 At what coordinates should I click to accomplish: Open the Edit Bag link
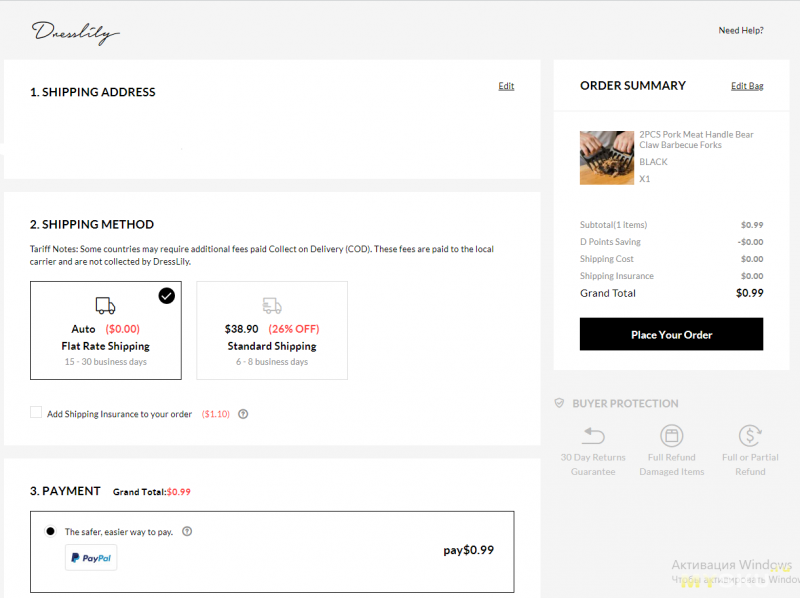pyautogui.click(x=747, y=86)
